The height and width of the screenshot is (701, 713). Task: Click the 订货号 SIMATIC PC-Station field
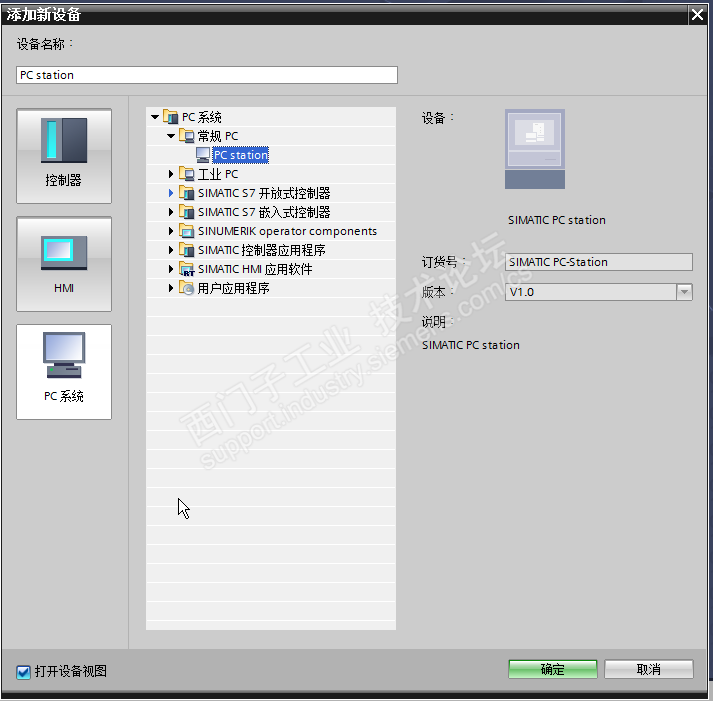click(x=599, y=262)
